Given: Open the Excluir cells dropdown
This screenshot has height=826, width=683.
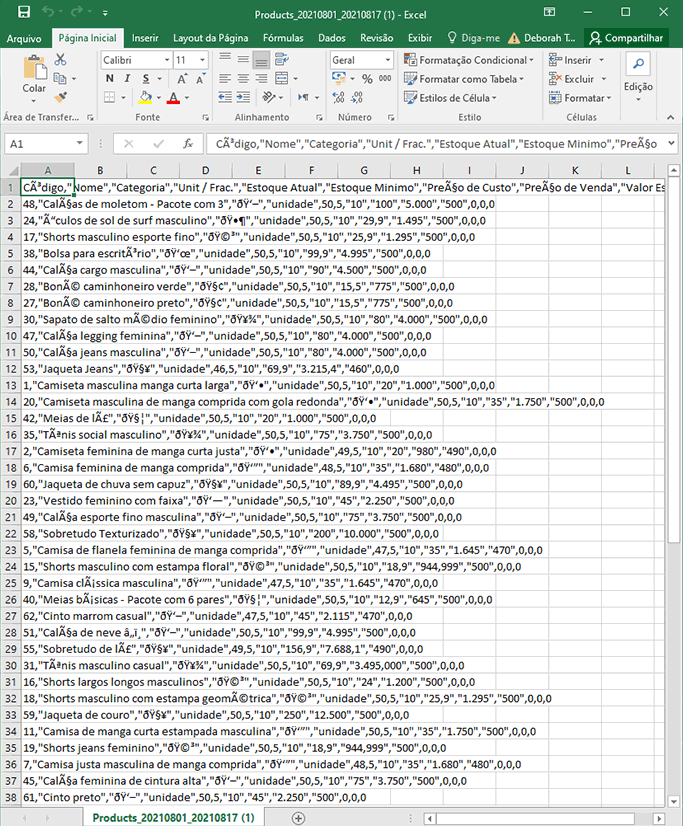Looking at the screenshot, I should [x=578, y=79].
